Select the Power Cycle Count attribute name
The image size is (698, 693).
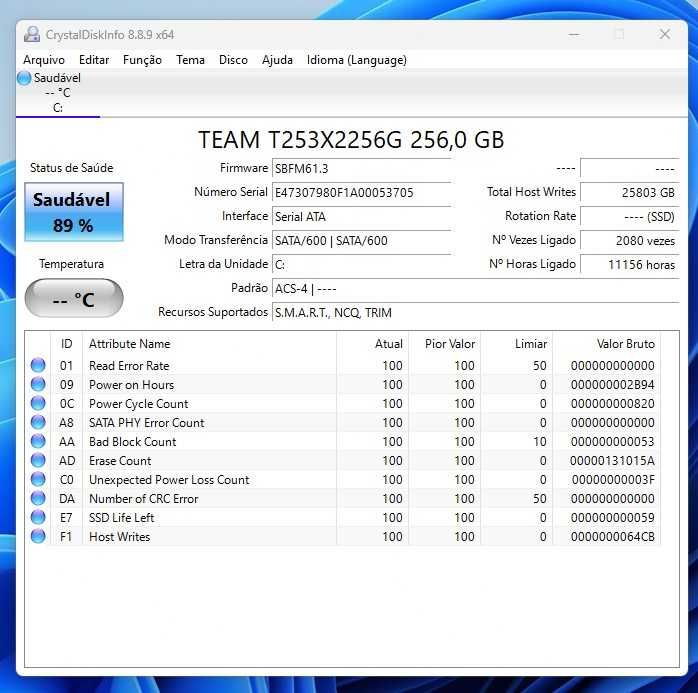tap(138, 404)
